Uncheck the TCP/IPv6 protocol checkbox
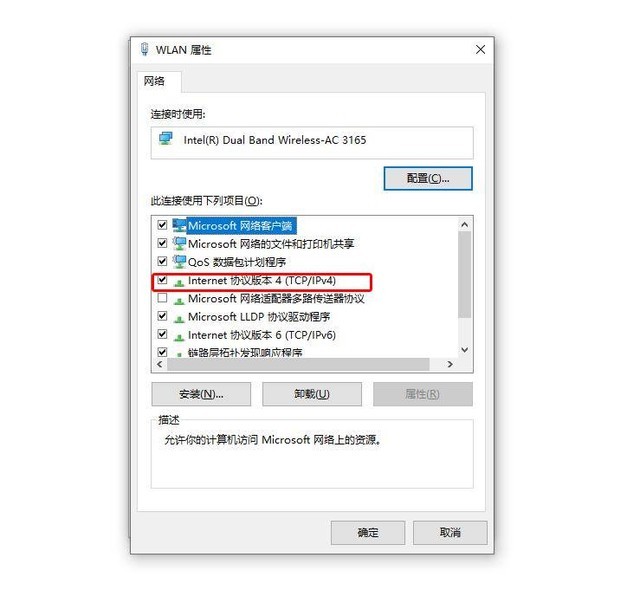This screenshot has width=640, height=590. (x=162, y=334)
